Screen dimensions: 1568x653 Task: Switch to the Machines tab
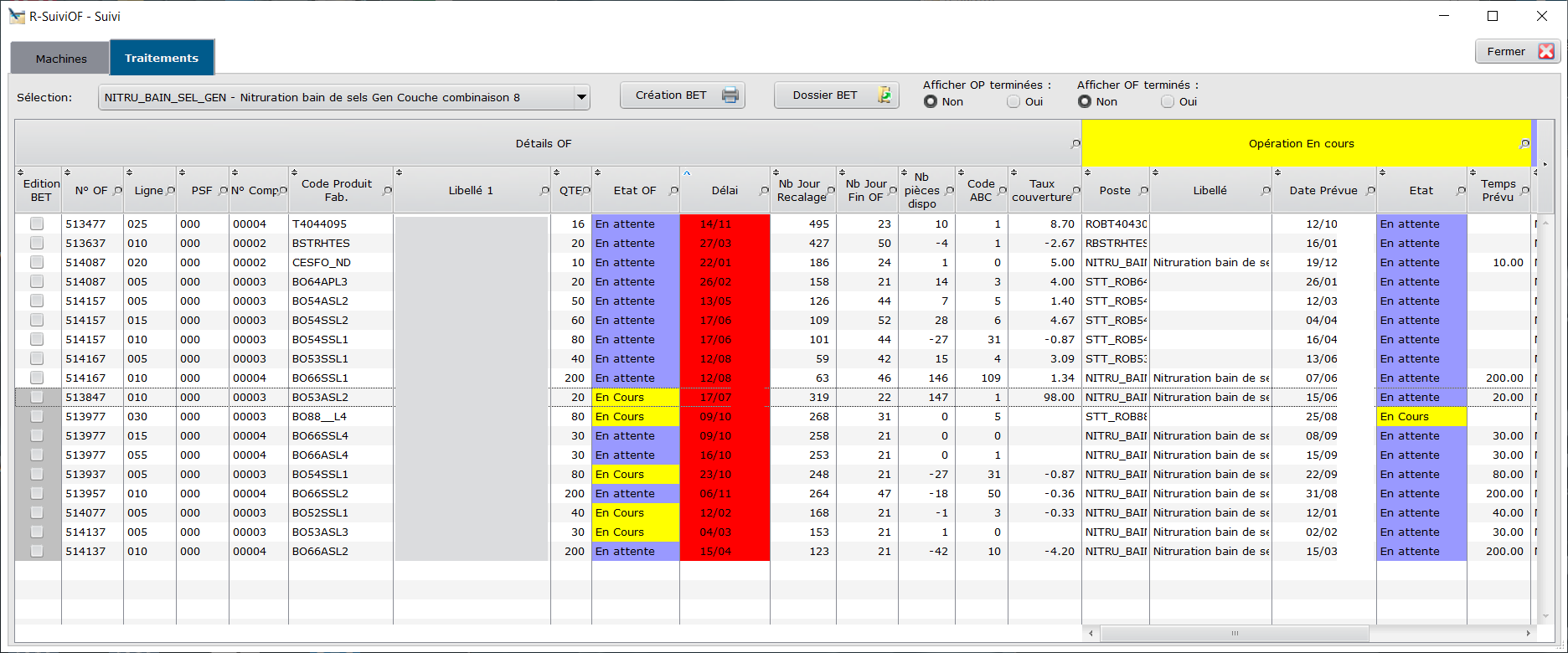60,59
